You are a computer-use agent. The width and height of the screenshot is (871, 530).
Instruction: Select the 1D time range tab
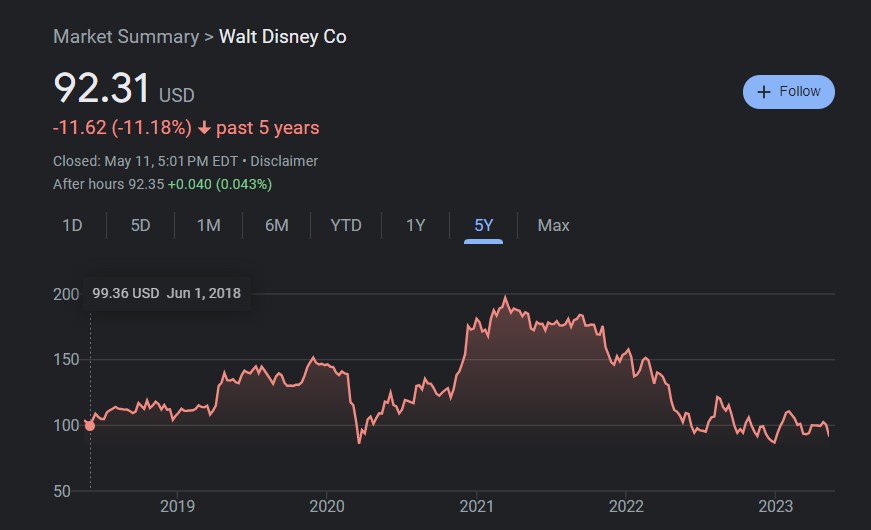tap(72, 225)
